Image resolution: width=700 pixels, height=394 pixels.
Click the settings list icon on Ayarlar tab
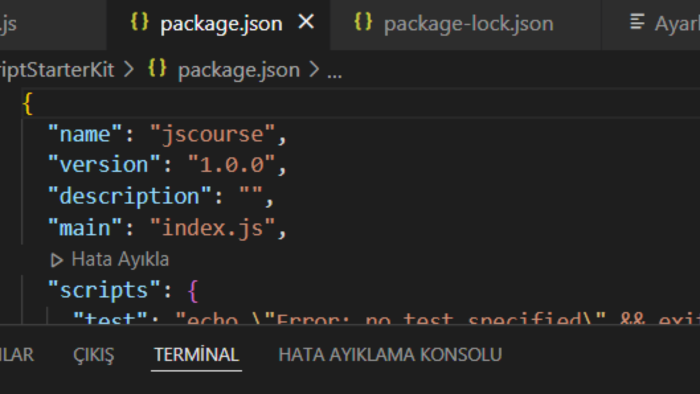[637, 21]
